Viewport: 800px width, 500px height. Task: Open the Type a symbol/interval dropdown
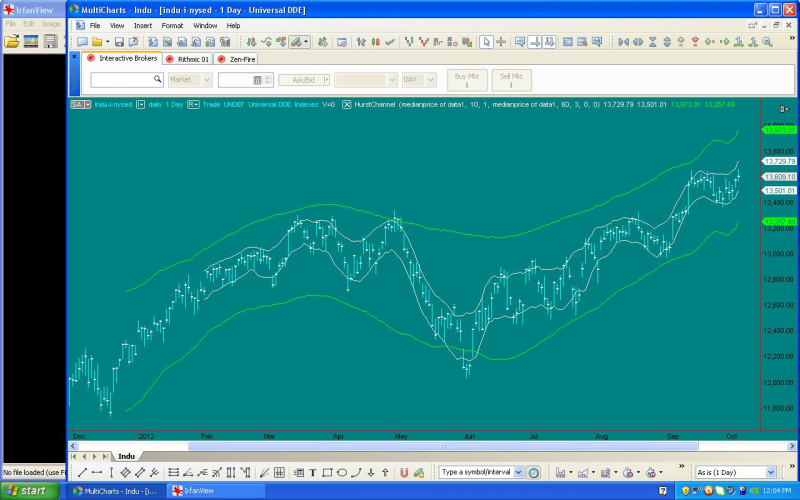point(518,472)
